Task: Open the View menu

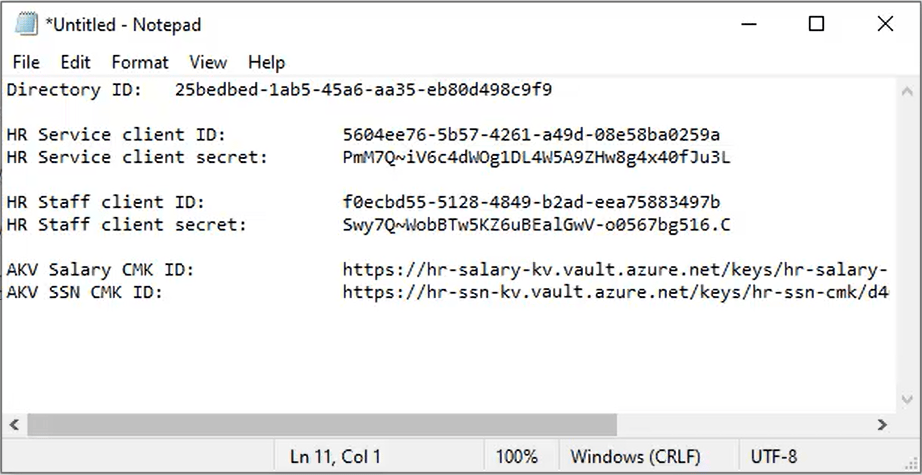Action: [208, 62]
